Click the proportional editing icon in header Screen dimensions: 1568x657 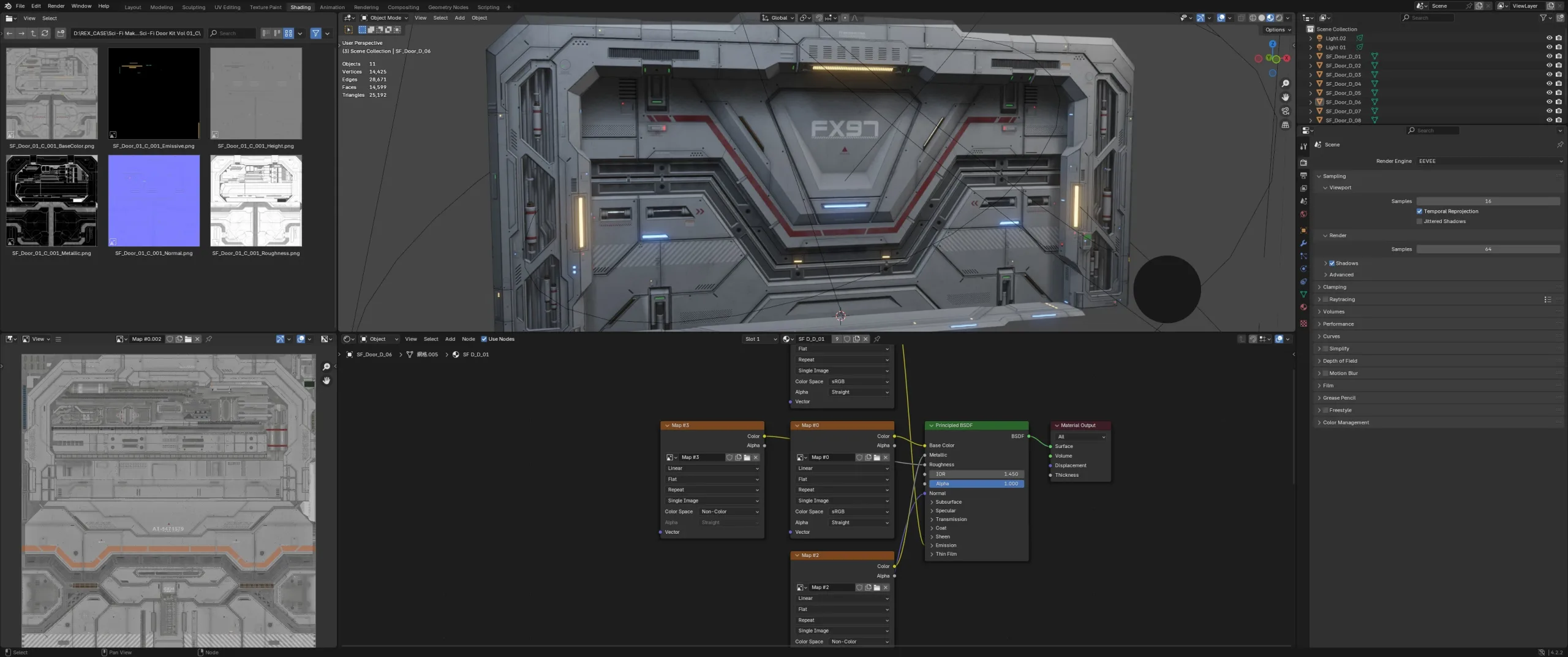coord(846,18)
